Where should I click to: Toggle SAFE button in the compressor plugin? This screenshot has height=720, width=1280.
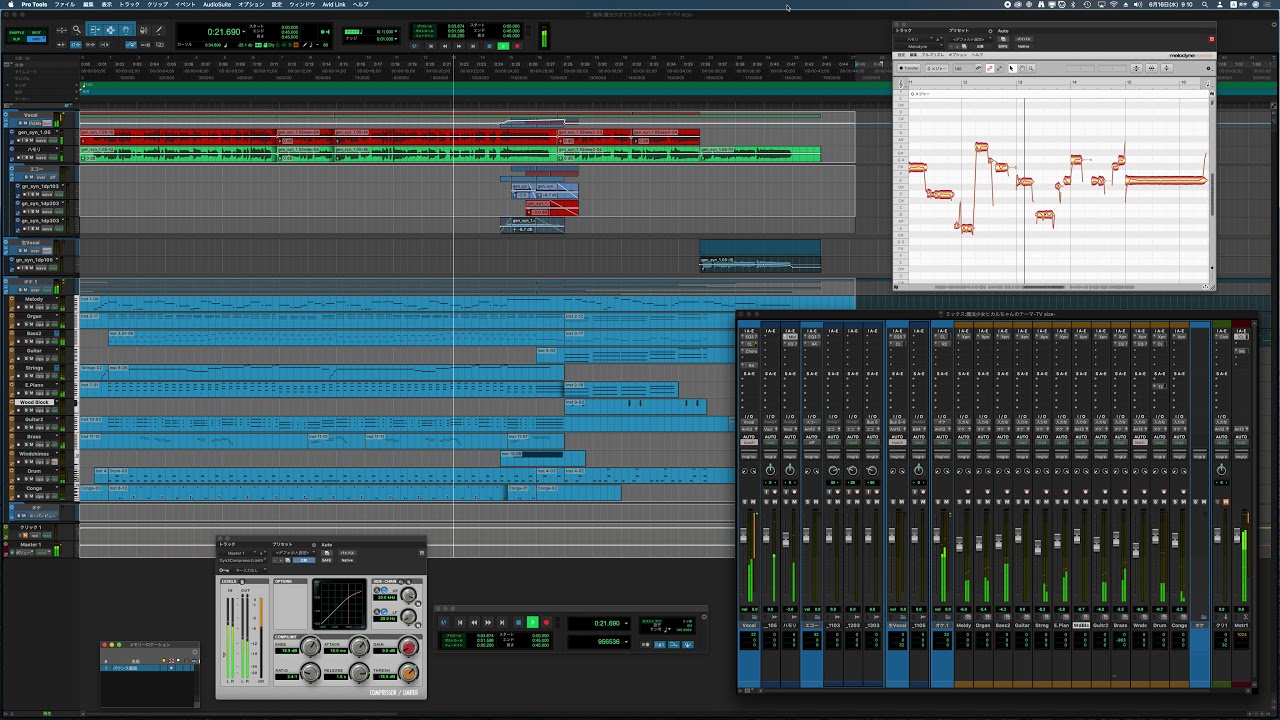coord(326,560)
